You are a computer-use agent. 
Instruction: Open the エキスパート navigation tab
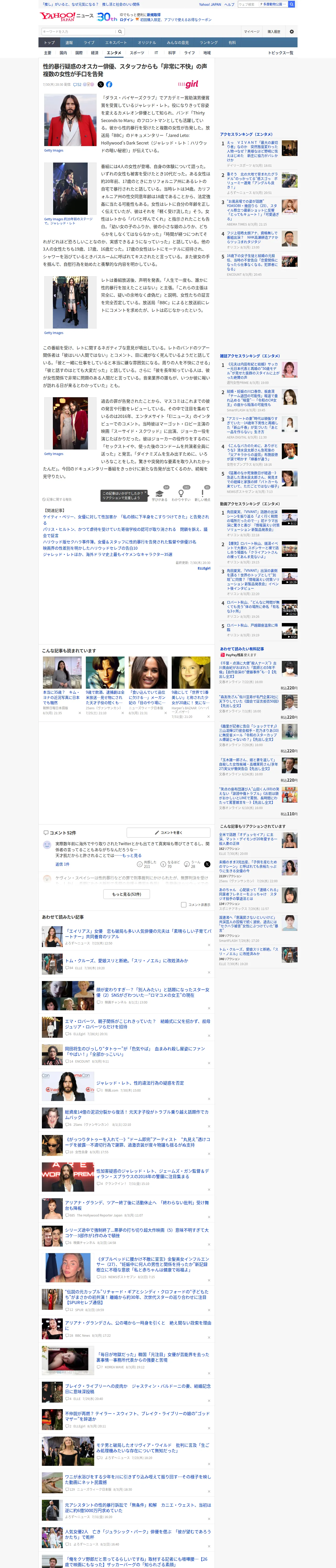(116, 43)
